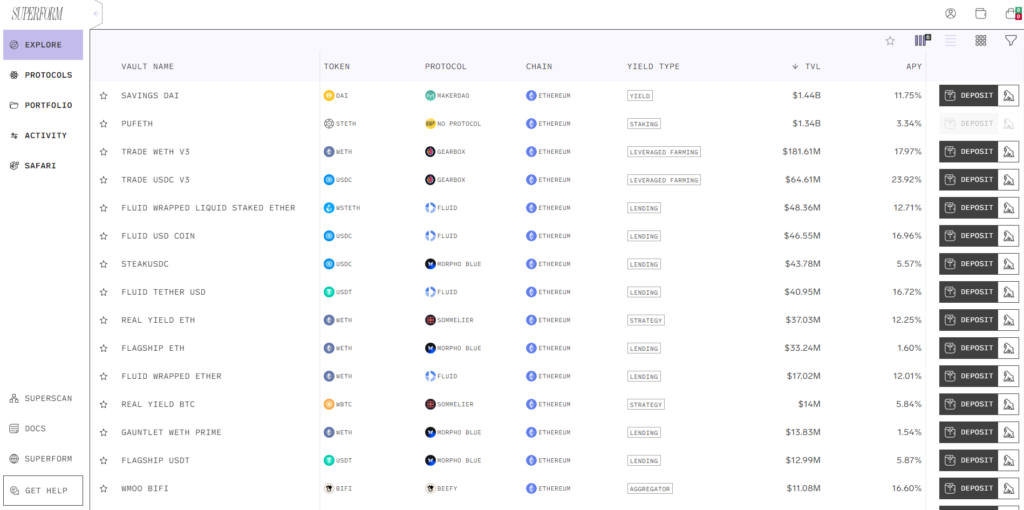This screenshot has height=510, width=1024.
Task: Show favorites using the star filter icon
Action: [890, 40]
